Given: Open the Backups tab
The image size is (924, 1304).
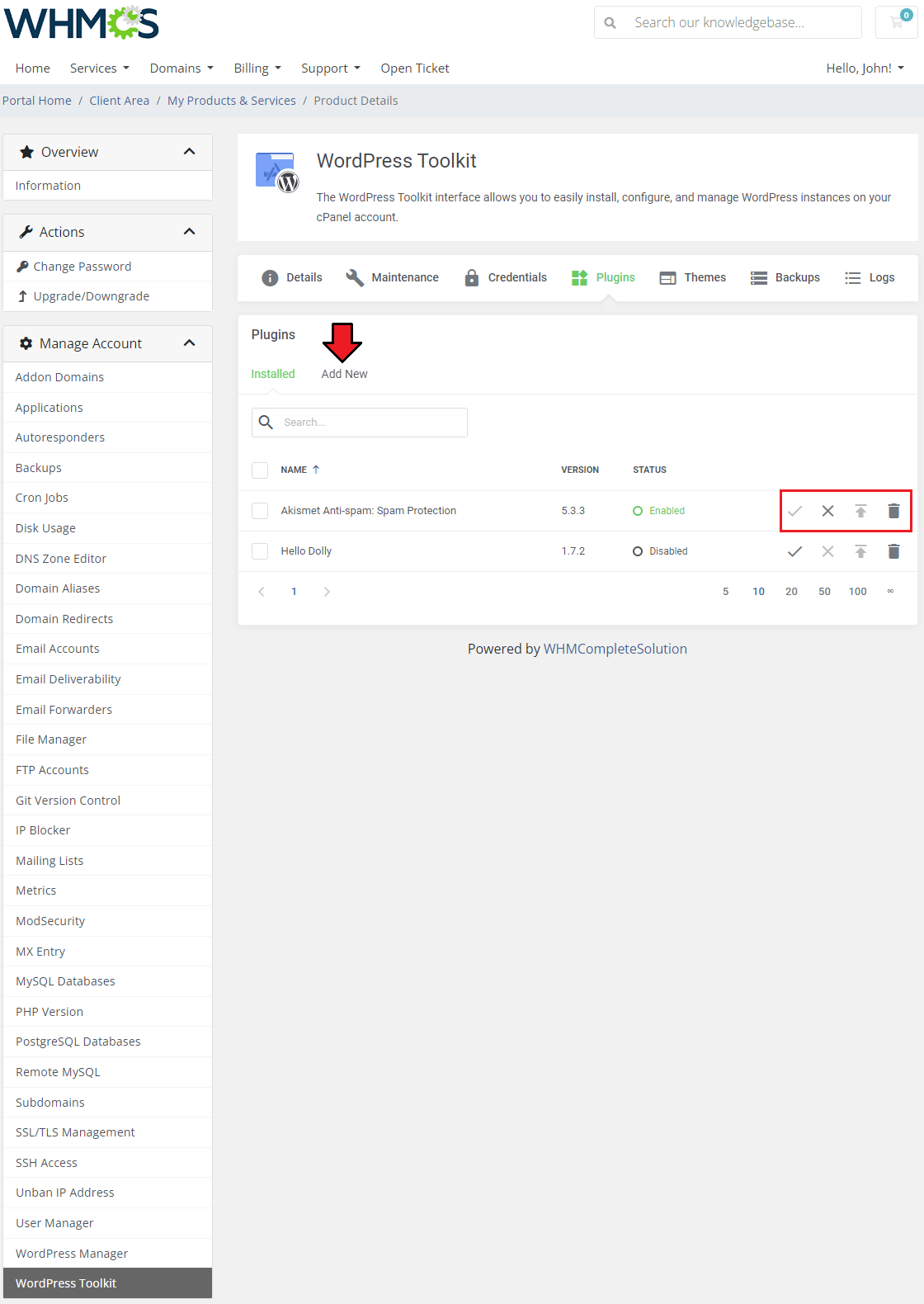Looking at the screenshot, I should coord(785,278).
